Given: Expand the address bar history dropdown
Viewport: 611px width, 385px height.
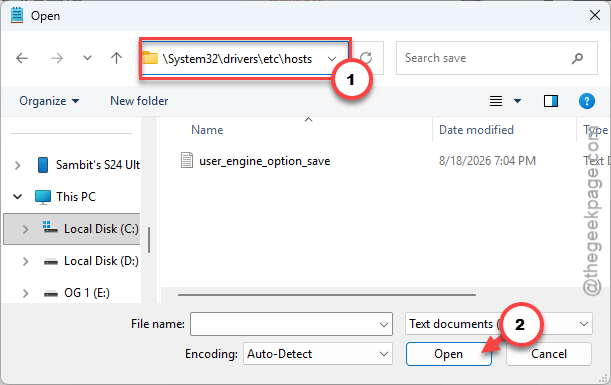Looking at the screenshot, I should click(332, 59).
